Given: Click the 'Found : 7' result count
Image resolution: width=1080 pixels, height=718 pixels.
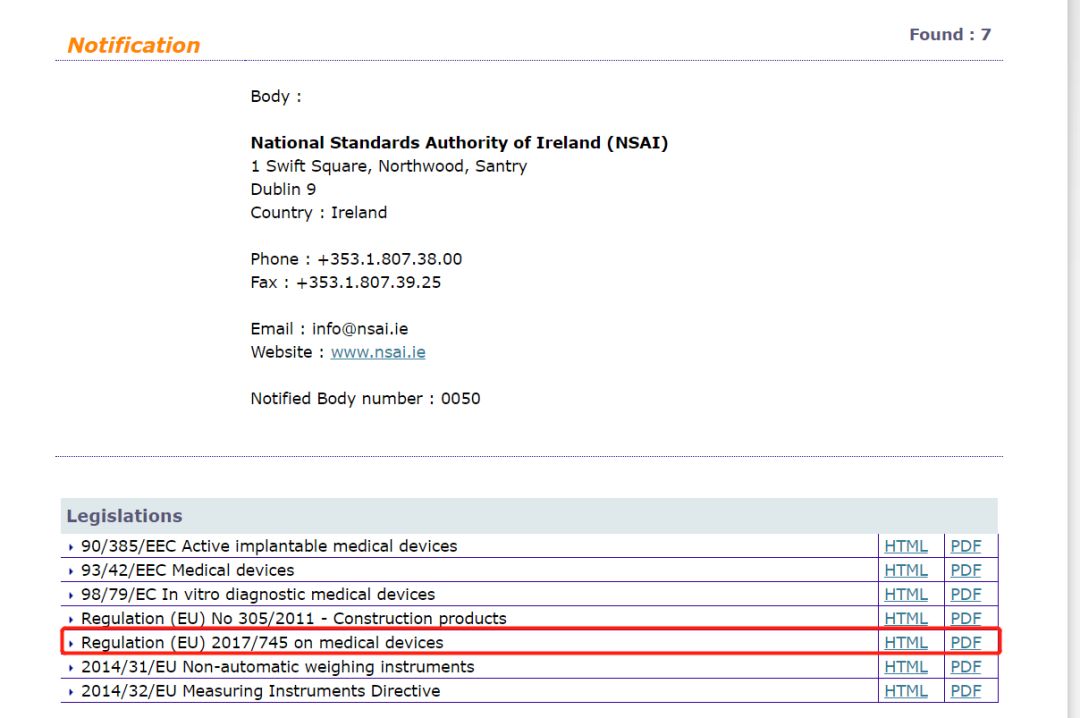Looking at the screenshot, I should point(950,34).
